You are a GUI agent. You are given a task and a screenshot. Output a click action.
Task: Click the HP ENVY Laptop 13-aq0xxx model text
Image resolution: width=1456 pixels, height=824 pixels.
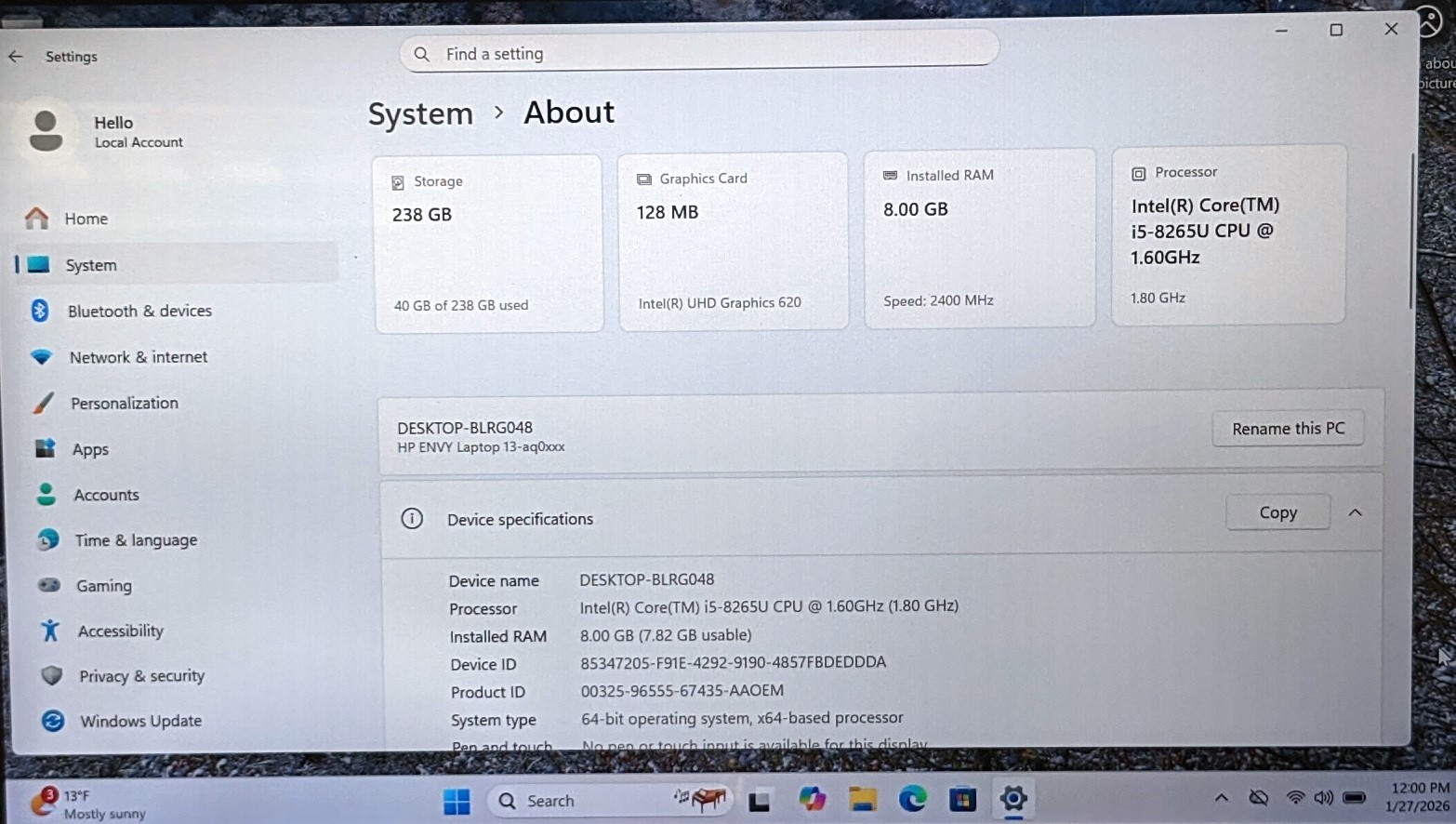point(481,447)
